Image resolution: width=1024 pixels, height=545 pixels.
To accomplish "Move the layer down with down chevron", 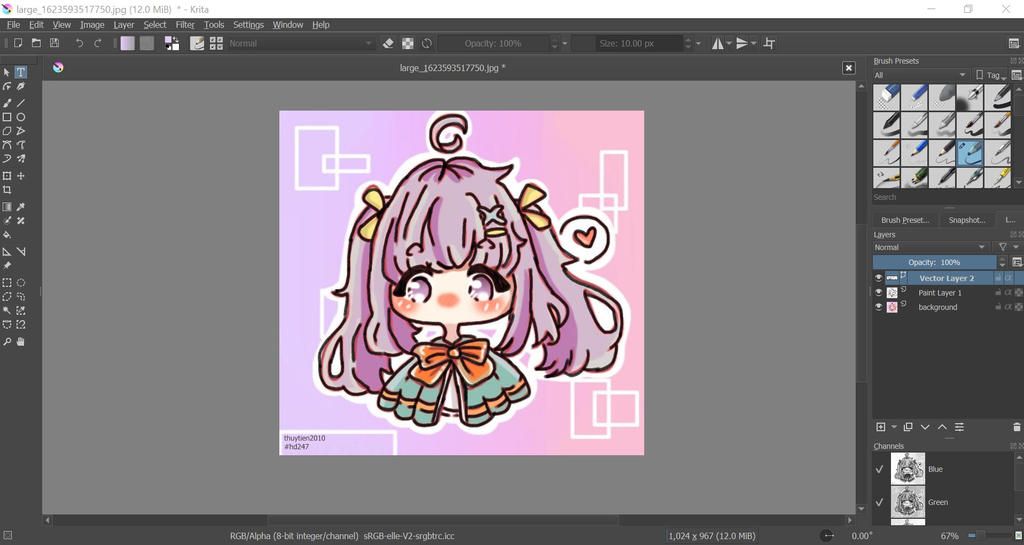I will [x=925, y=427].
